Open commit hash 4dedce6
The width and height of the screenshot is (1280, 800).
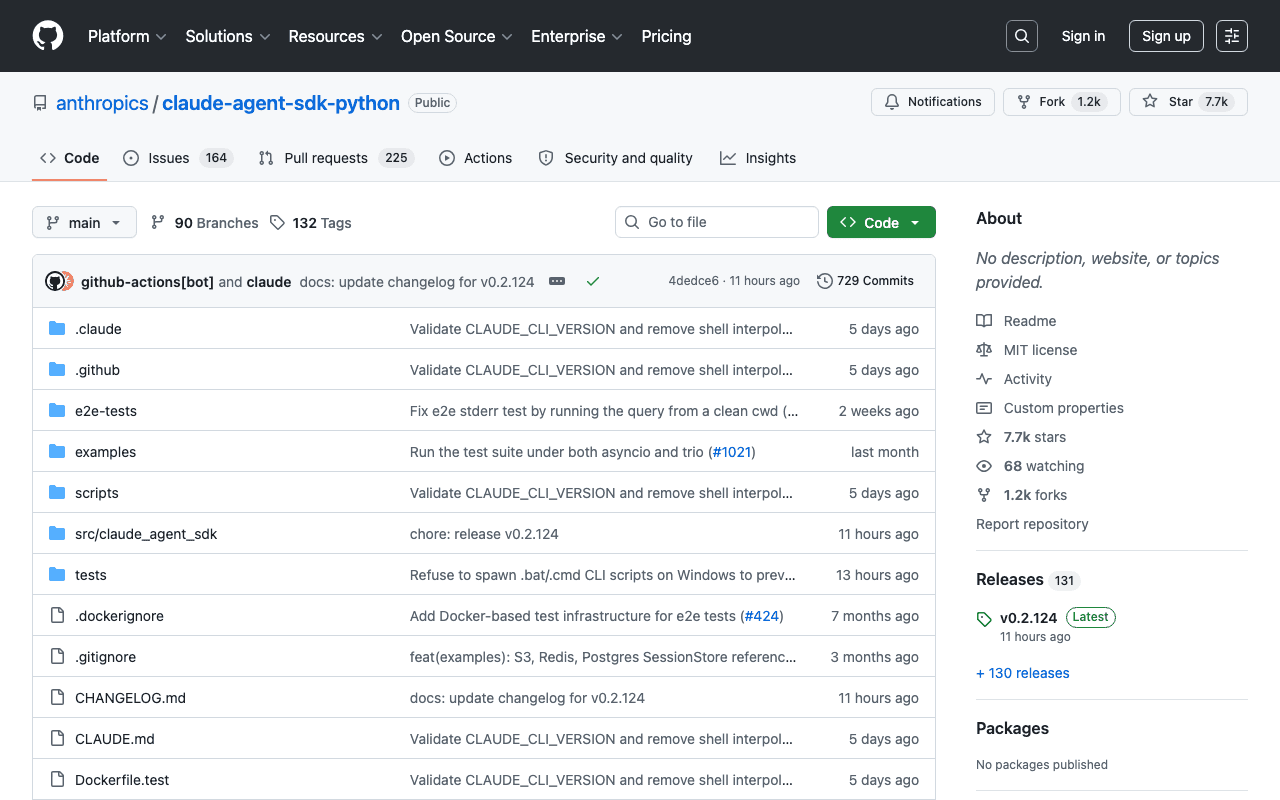click(693, 281)
